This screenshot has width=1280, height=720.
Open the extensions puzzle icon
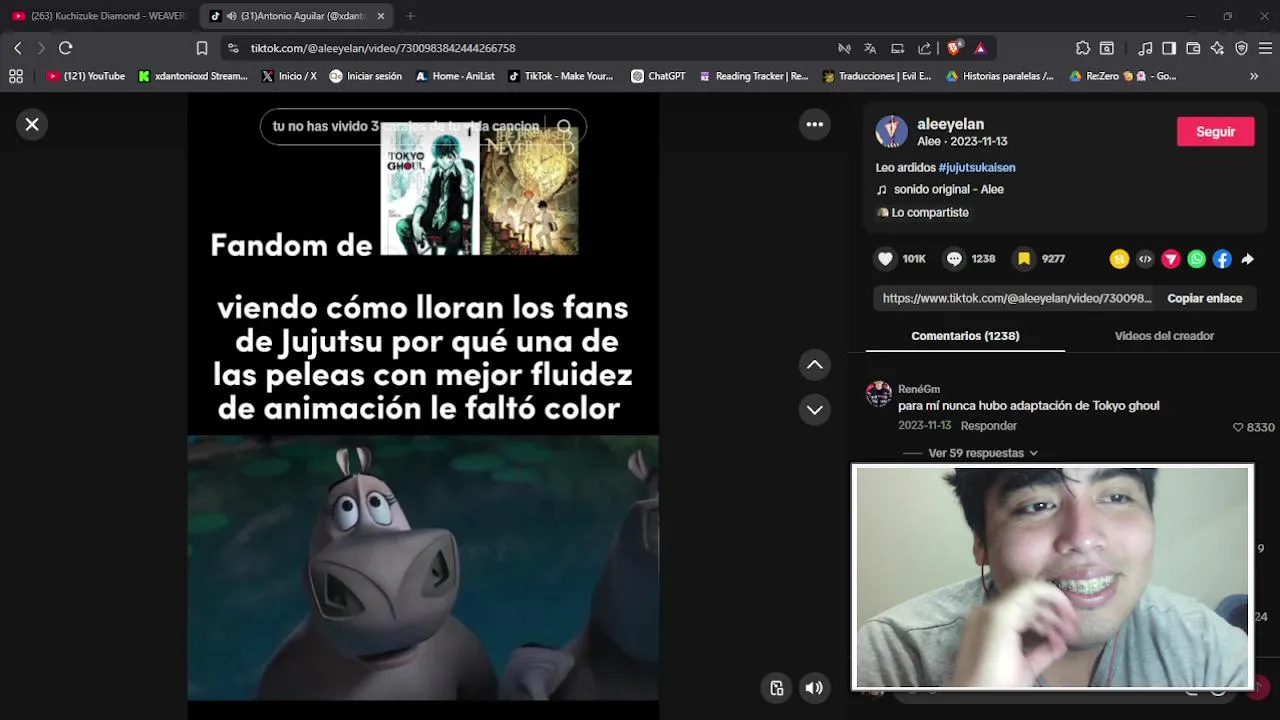tap(1083, 48)
